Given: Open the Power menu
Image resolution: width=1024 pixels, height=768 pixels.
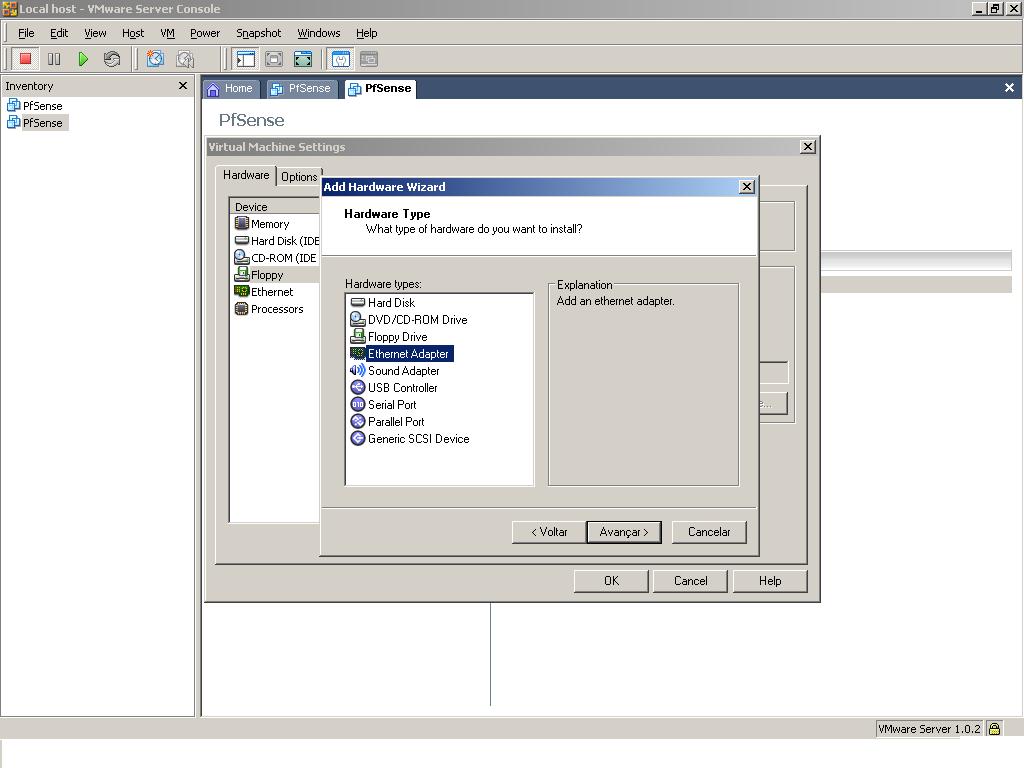Looking at the screenshot, I should pyautogui.click(x=205, y=33).
